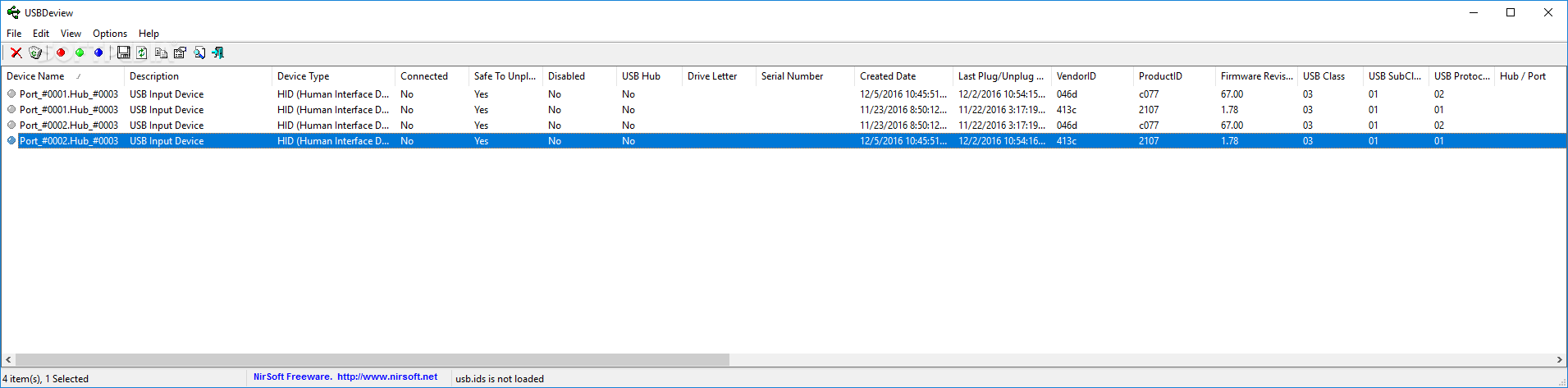The image size is (1568, 388).
Task: Click the recycle bin toolbar icon
Action: 35,52
